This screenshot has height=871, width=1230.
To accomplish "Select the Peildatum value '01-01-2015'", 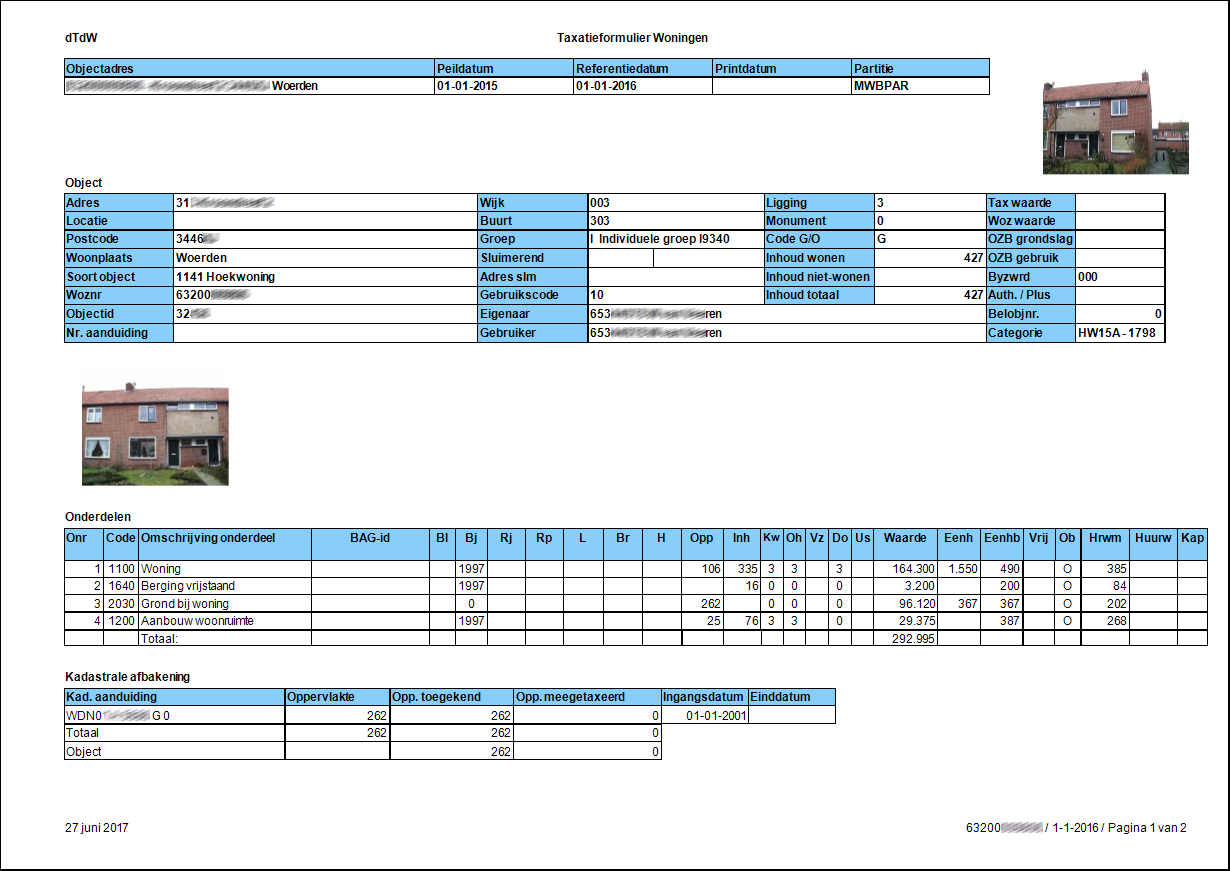I will tap(467, 86).
